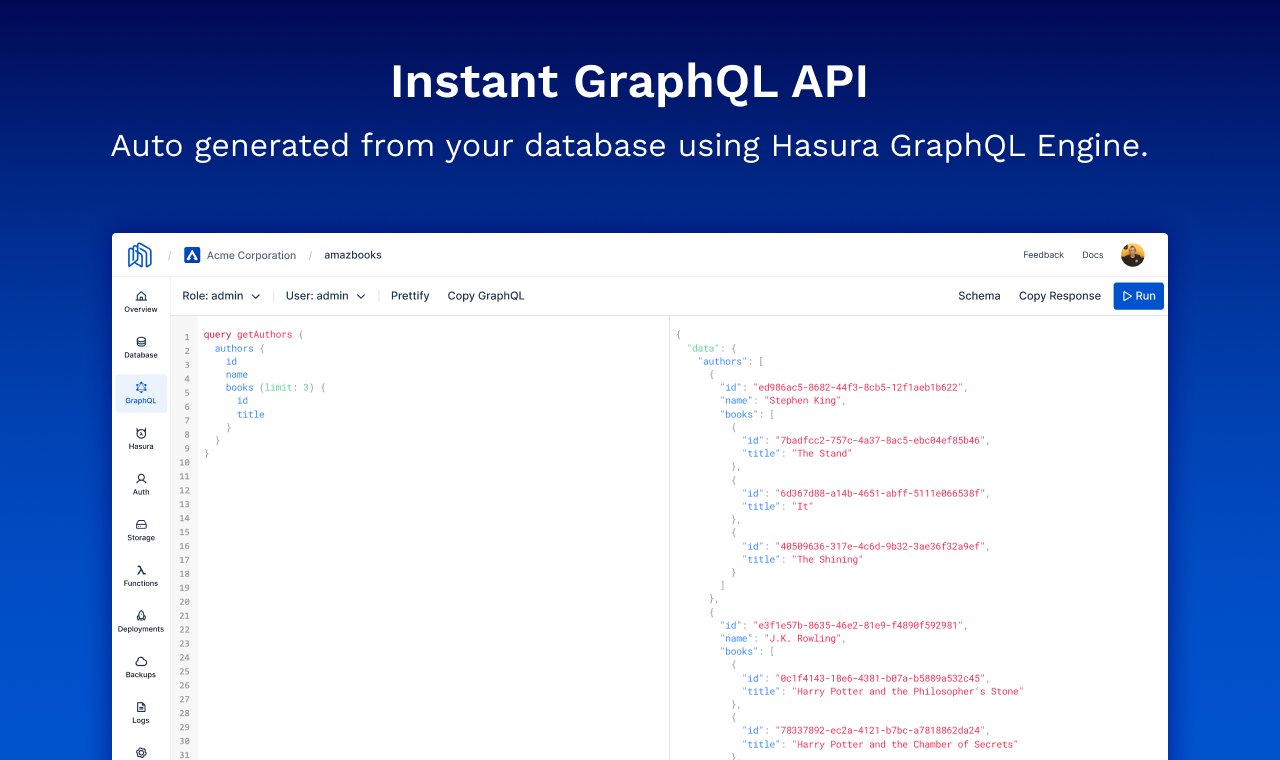1280x760 pixels.
Task: Click the id value of "It" book
Action: tap(882, 494)
